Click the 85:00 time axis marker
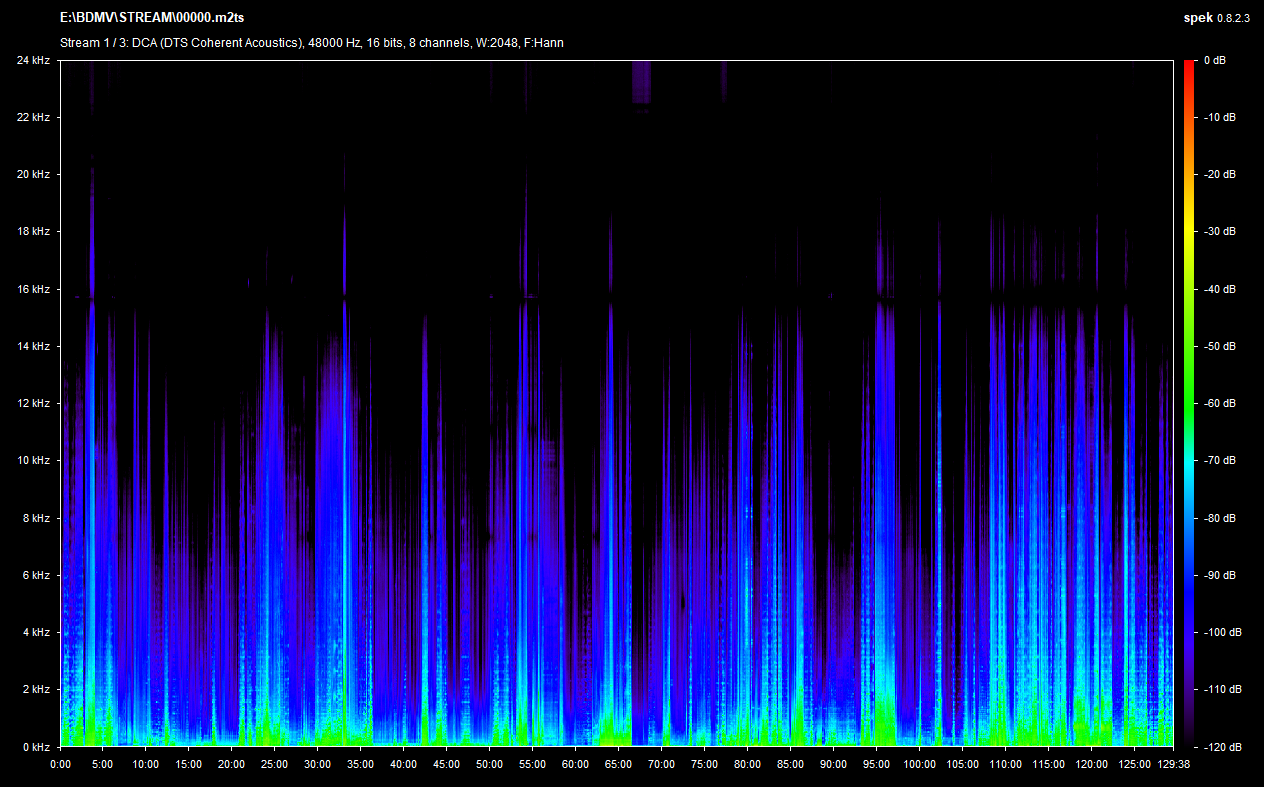Screen dimensions: 1264x787 click(x=790, y=764)
